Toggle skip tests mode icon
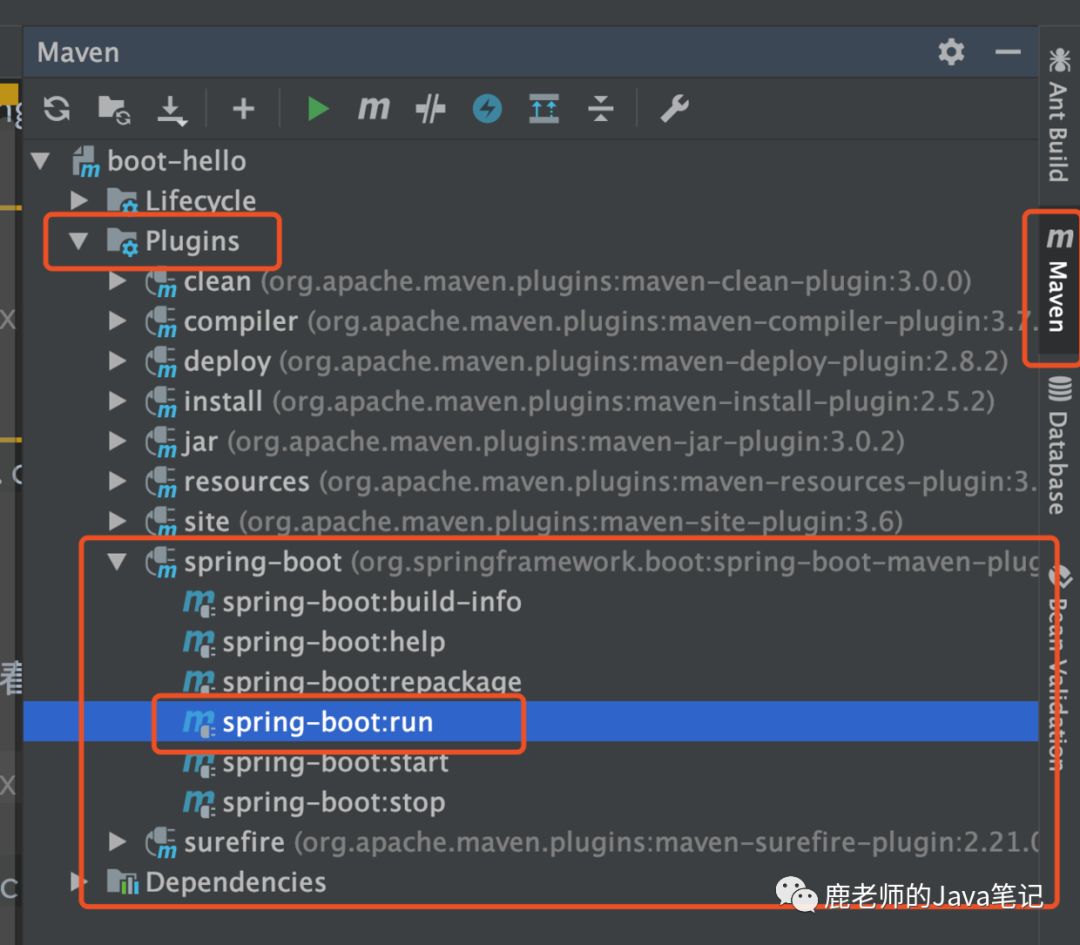The width and height of the screenshot is (1080, 945). coord(430,109)
